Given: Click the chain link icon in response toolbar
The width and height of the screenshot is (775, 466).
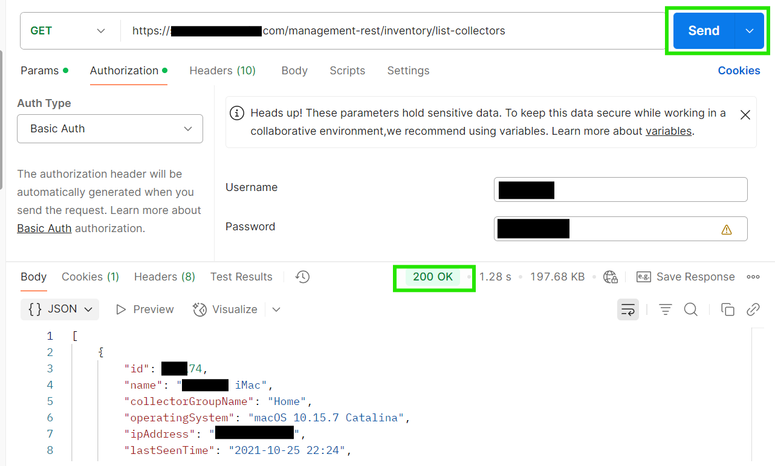Looking at the screenshot, I should (x=753, y=310).
